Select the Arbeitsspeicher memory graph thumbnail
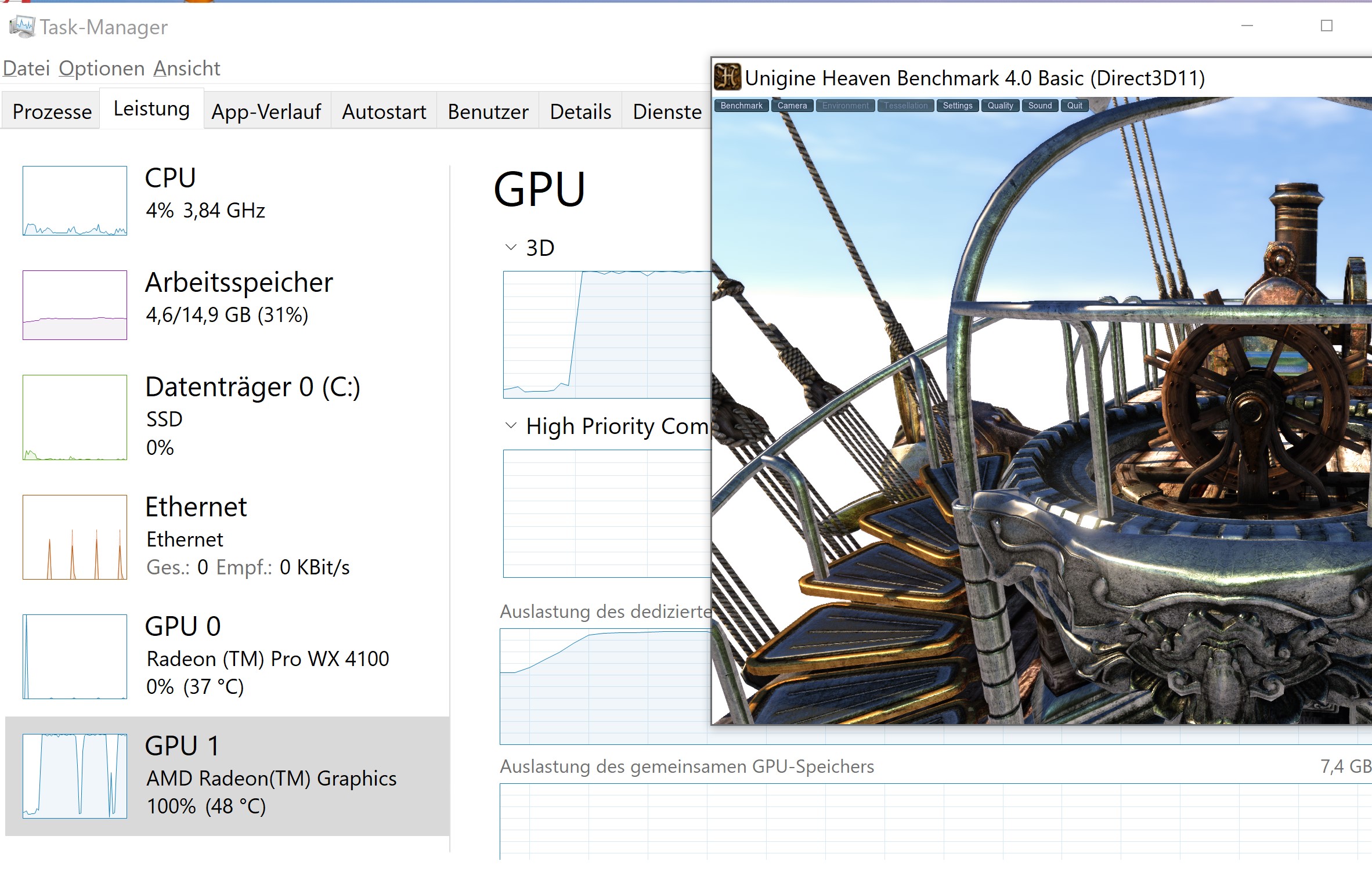Viewport: 1372px width, 872px height. [x=75, y=305]
